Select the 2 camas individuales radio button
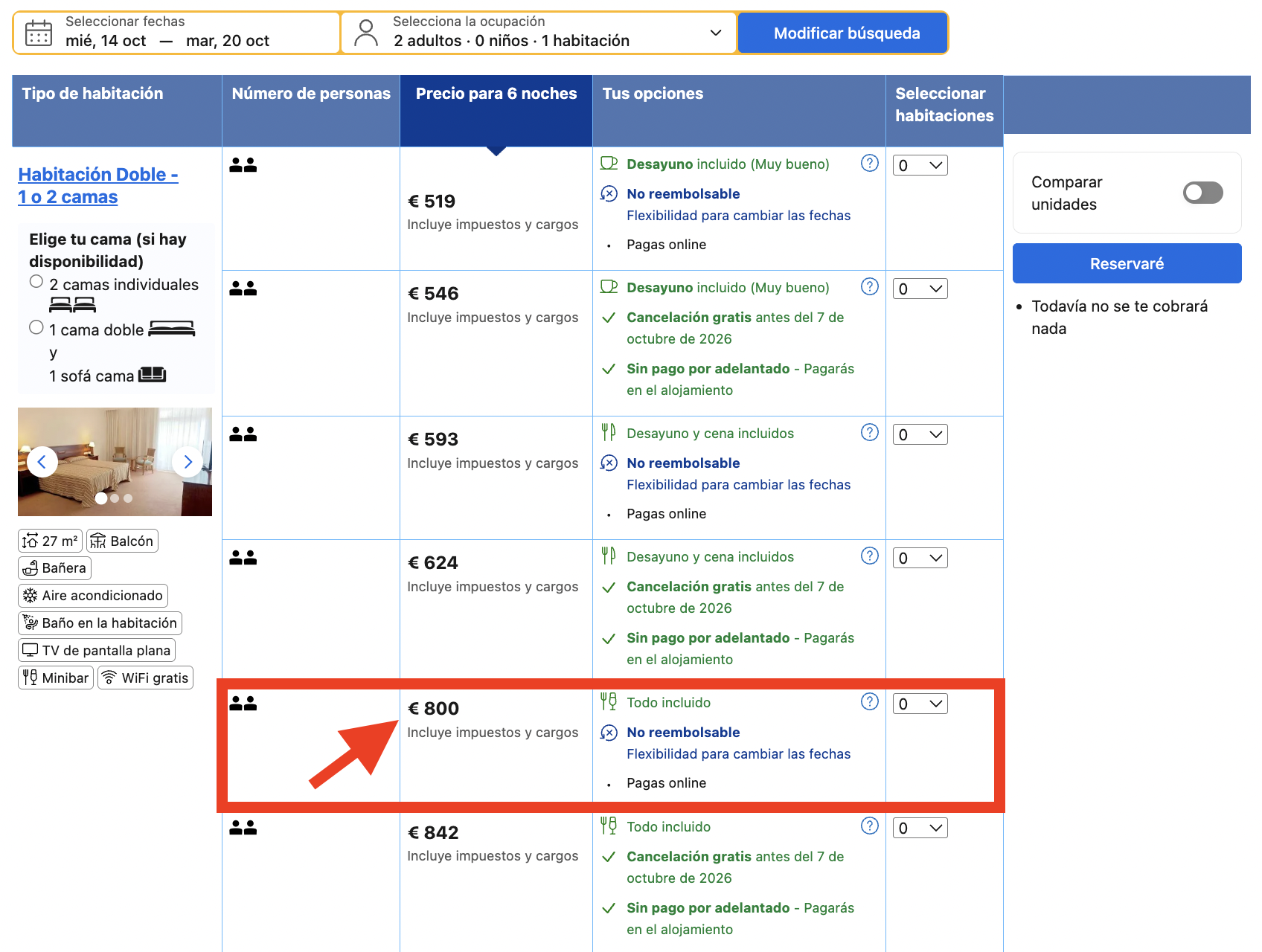 point(36,281)
